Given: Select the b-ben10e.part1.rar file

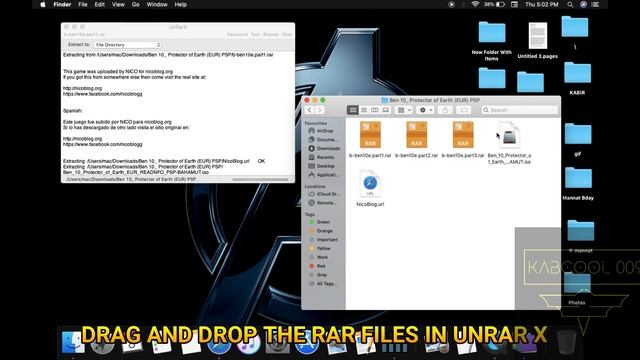Looking at the screenshot, I should point(370,140).
